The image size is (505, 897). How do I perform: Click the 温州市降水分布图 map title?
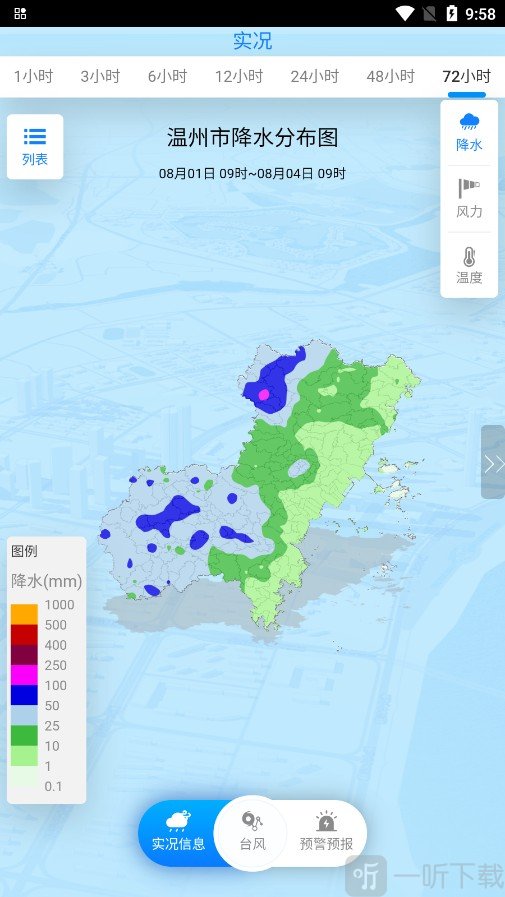point(252,137)
